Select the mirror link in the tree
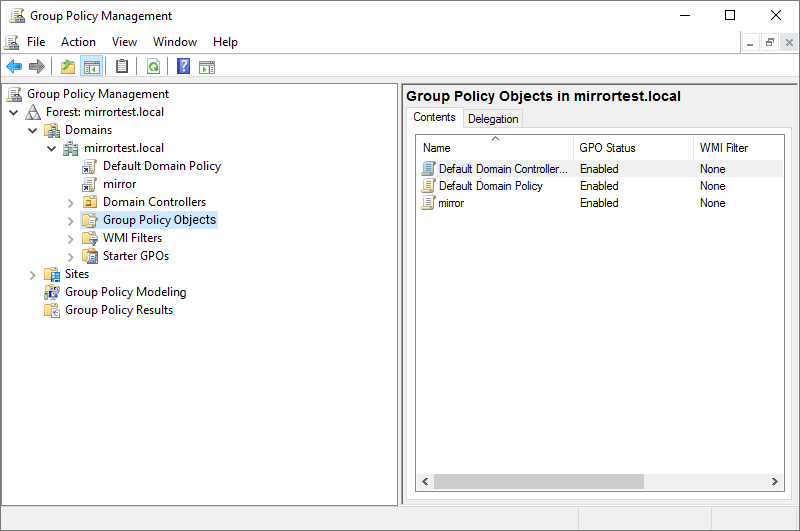 click(x=119, y=184)
